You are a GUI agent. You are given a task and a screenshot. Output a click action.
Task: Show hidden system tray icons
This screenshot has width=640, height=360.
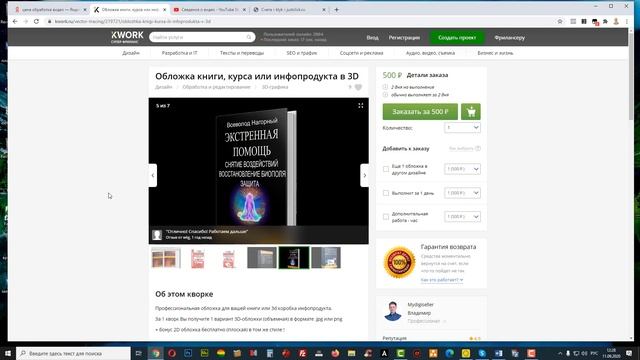560,353
